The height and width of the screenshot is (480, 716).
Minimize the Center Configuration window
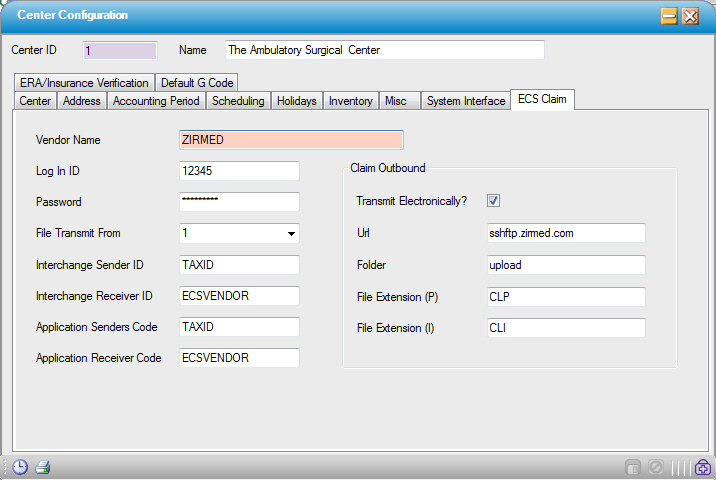[669, 16]
